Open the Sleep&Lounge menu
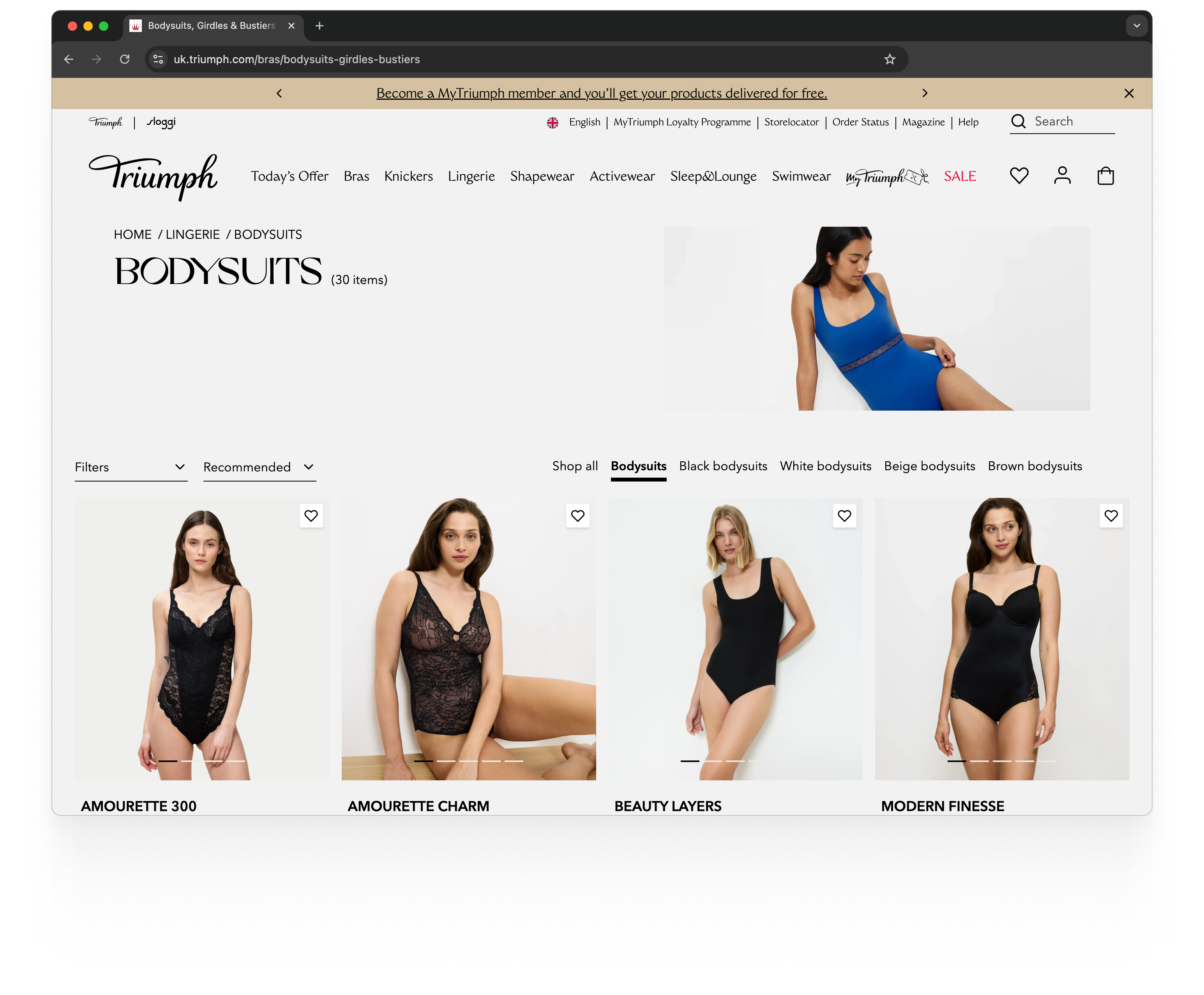The height and width of the screenshot is (995, 1204). point(713,176)
